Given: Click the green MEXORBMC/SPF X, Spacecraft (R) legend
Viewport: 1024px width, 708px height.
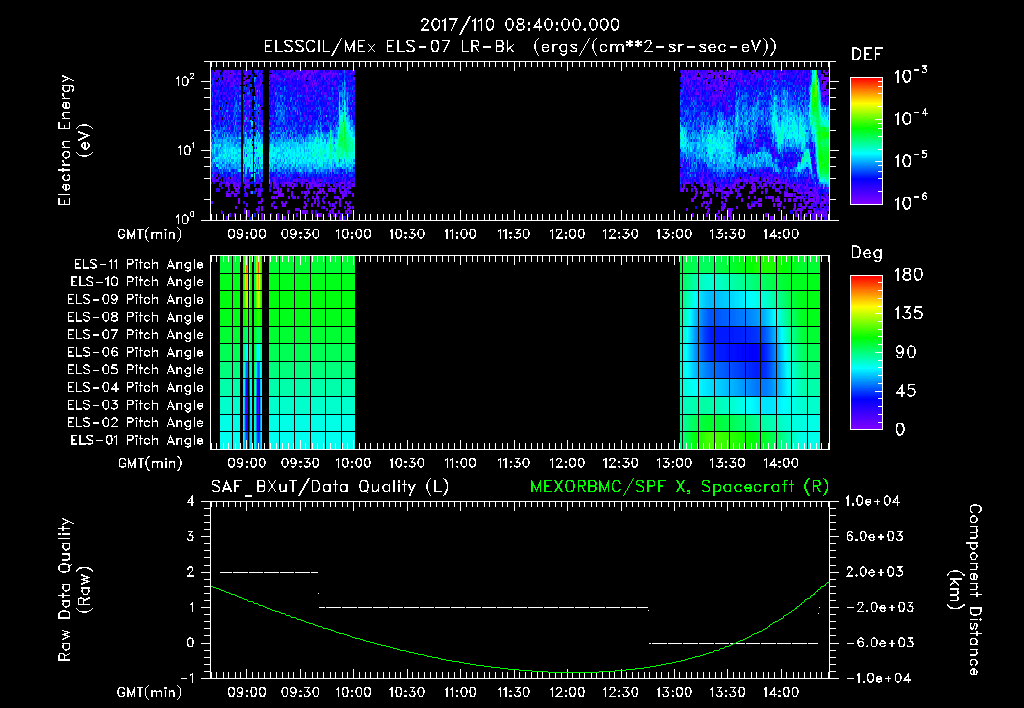Looking at the screenshot, I should point(679,487).
